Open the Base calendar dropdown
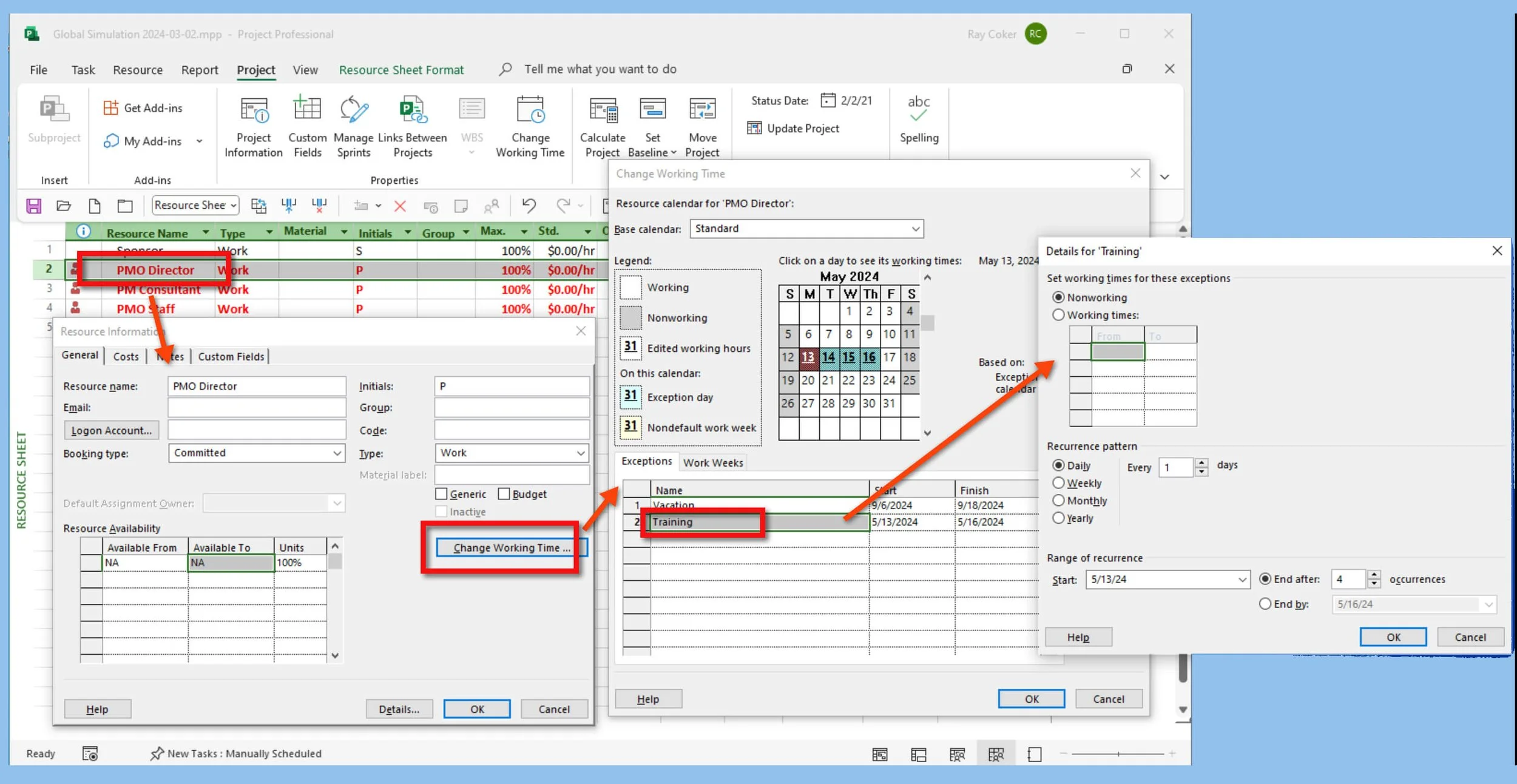This screenshot has height=784, width=1517. [x=915, y=229]
